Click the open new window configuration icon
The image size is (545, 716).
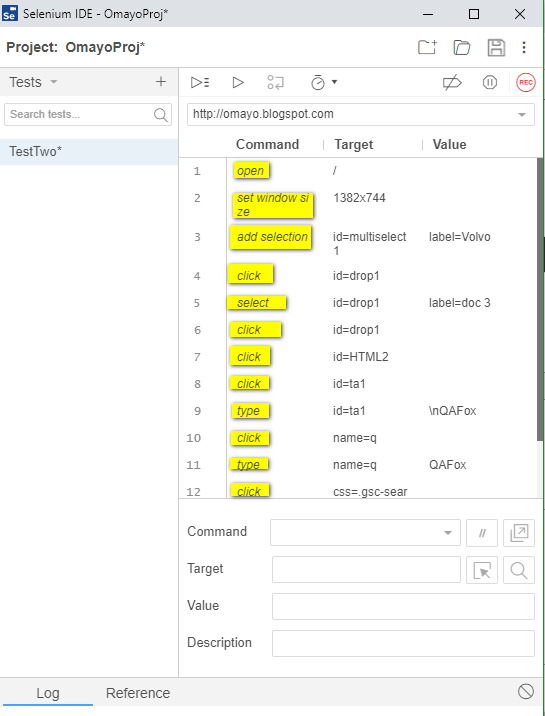[x=519, y=532]
